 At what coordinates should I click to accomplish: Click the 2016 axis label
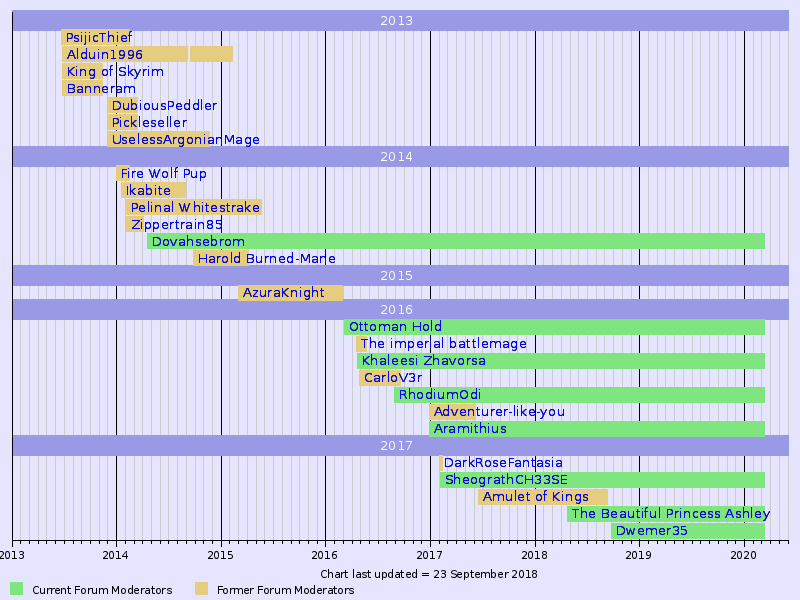click(323, 553)
